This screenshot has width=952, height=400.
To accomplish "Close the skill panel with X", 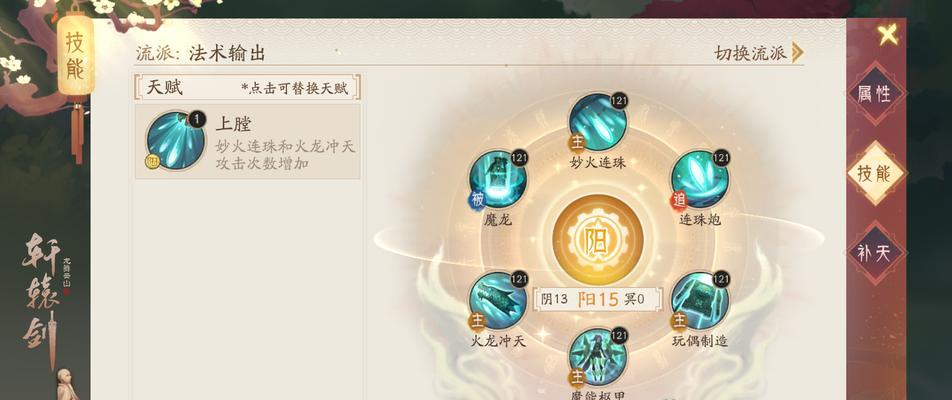I will click(x=888, y=35).
